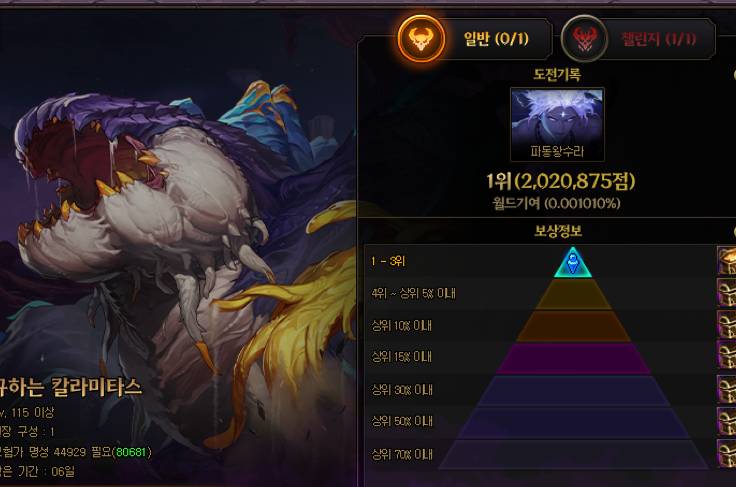This screenshot has width=736, height=487.
Task: Switch to the 챌린지 (1/1) tab
Action: [659, 38]
